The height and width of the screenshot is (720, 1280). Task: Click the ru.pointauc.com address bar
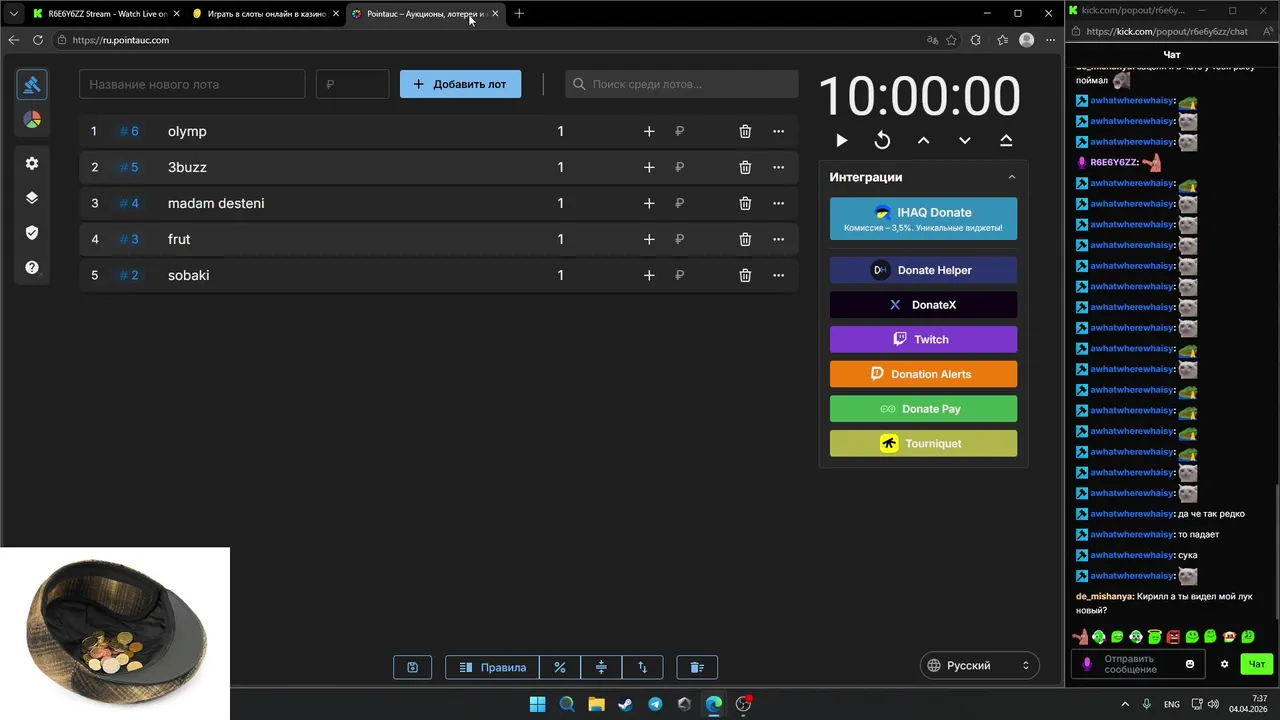coord(485,40)
